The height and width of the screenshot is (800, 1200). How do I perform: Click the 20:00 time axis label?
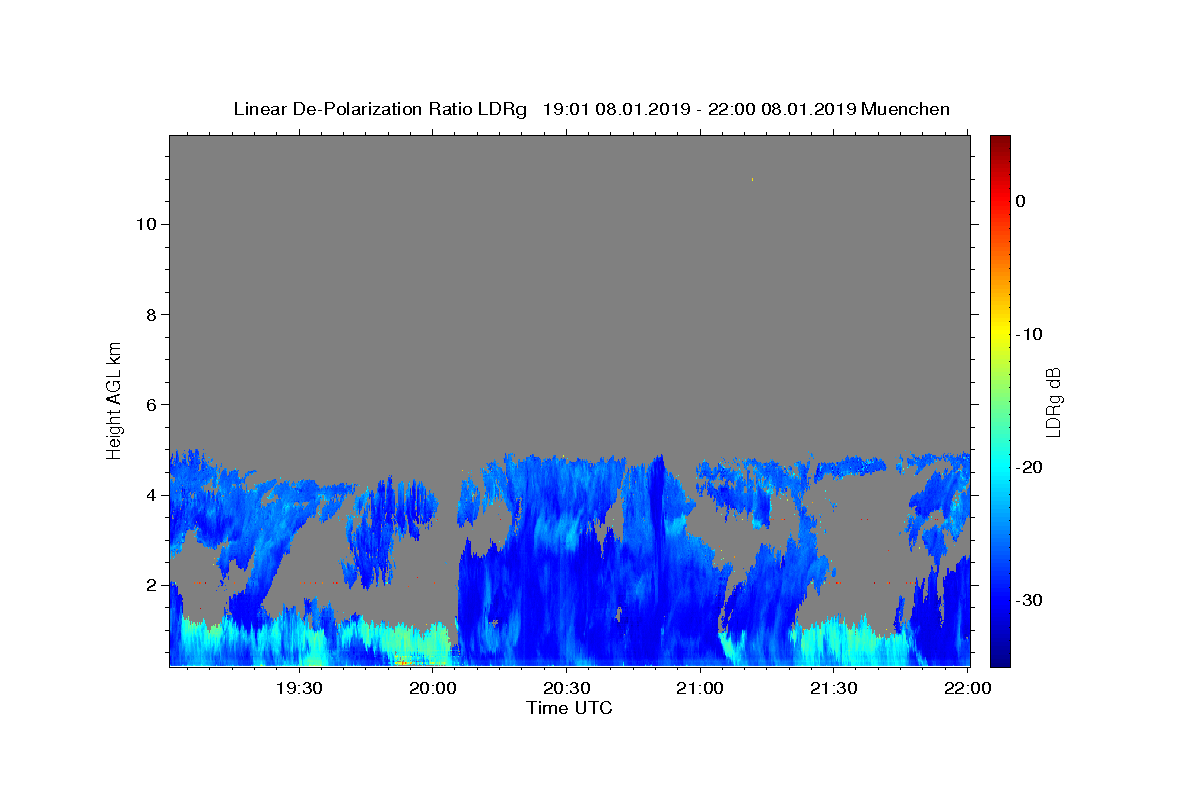pos(433,689)
